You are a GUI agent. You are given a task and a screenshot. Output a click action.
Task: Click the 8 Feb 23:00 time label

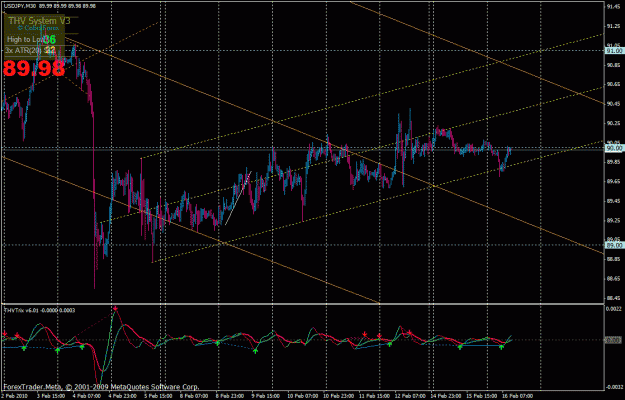[230, 396]
